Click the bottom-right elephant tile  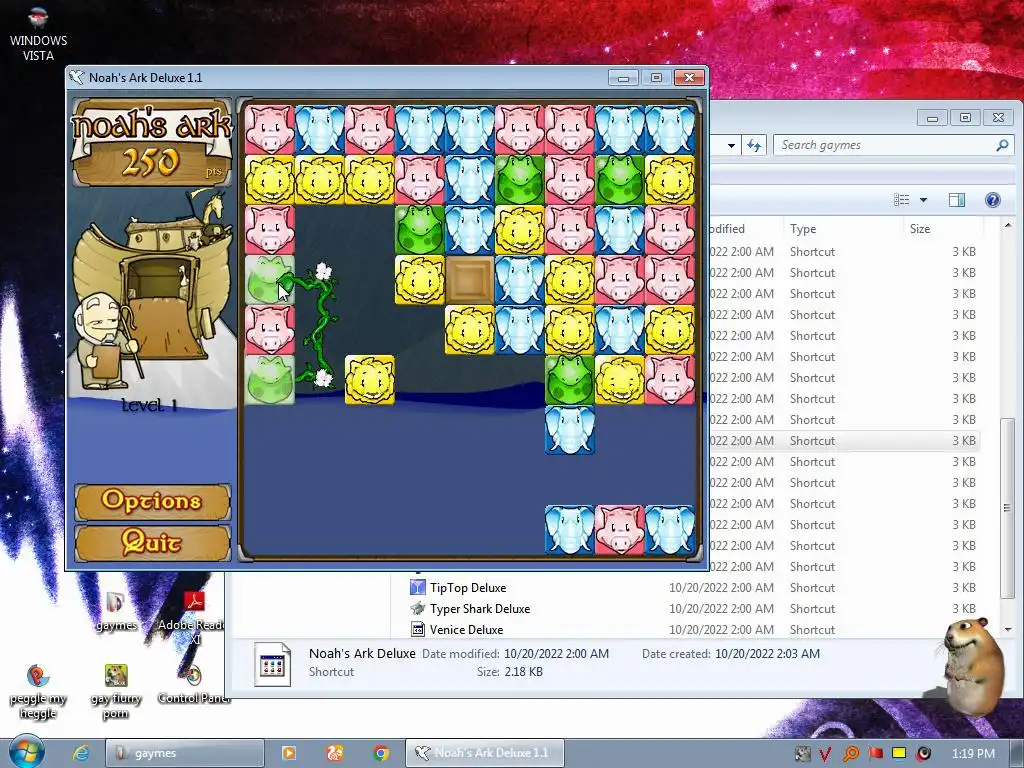coord(669,529)
